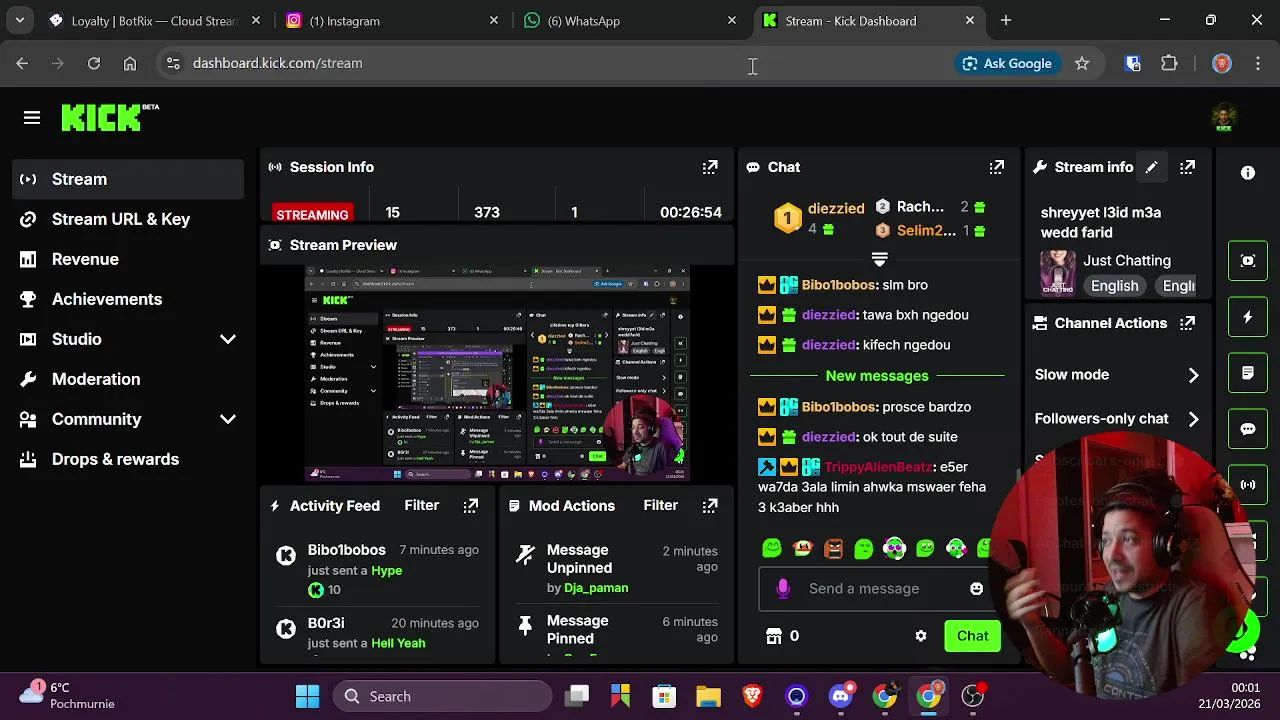Click the Stream Preview video thumbnail
The width and height of the screenshot is (1280, 720).
(497, 373)
